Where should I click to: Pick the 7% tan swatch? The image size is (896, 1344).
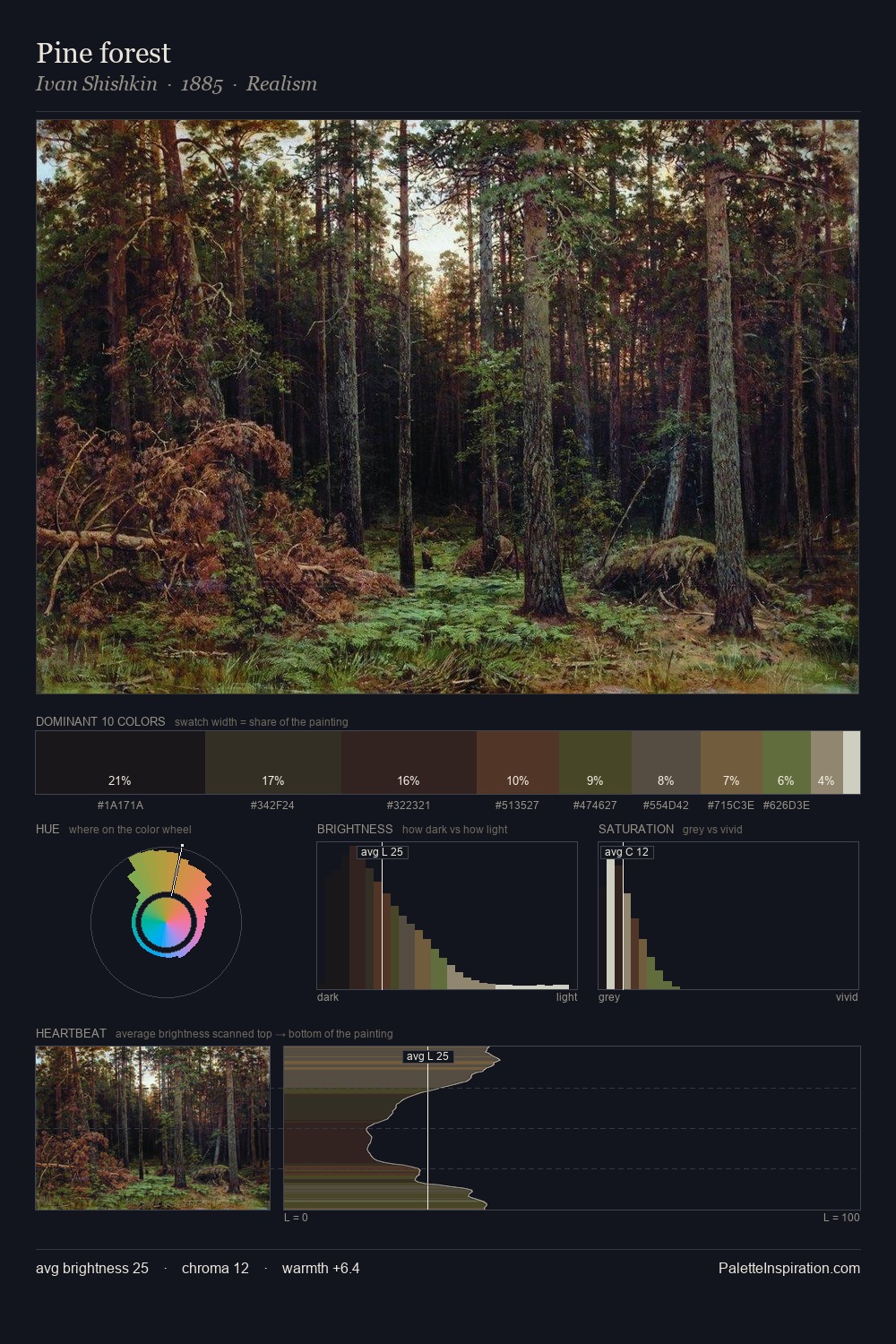coord(731,762)
